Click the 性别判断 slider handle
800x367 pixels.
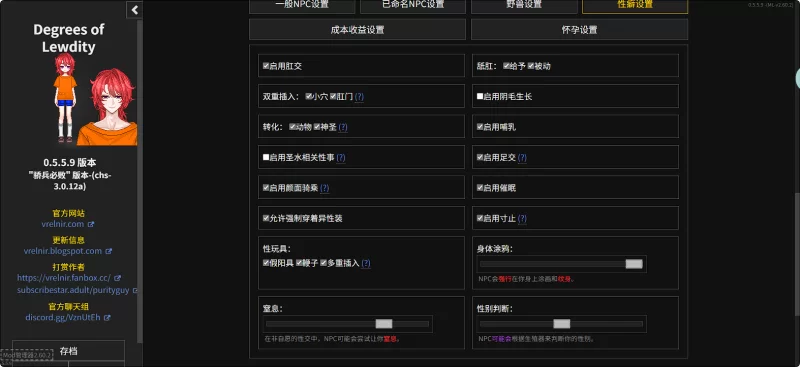tap(562, 324)
